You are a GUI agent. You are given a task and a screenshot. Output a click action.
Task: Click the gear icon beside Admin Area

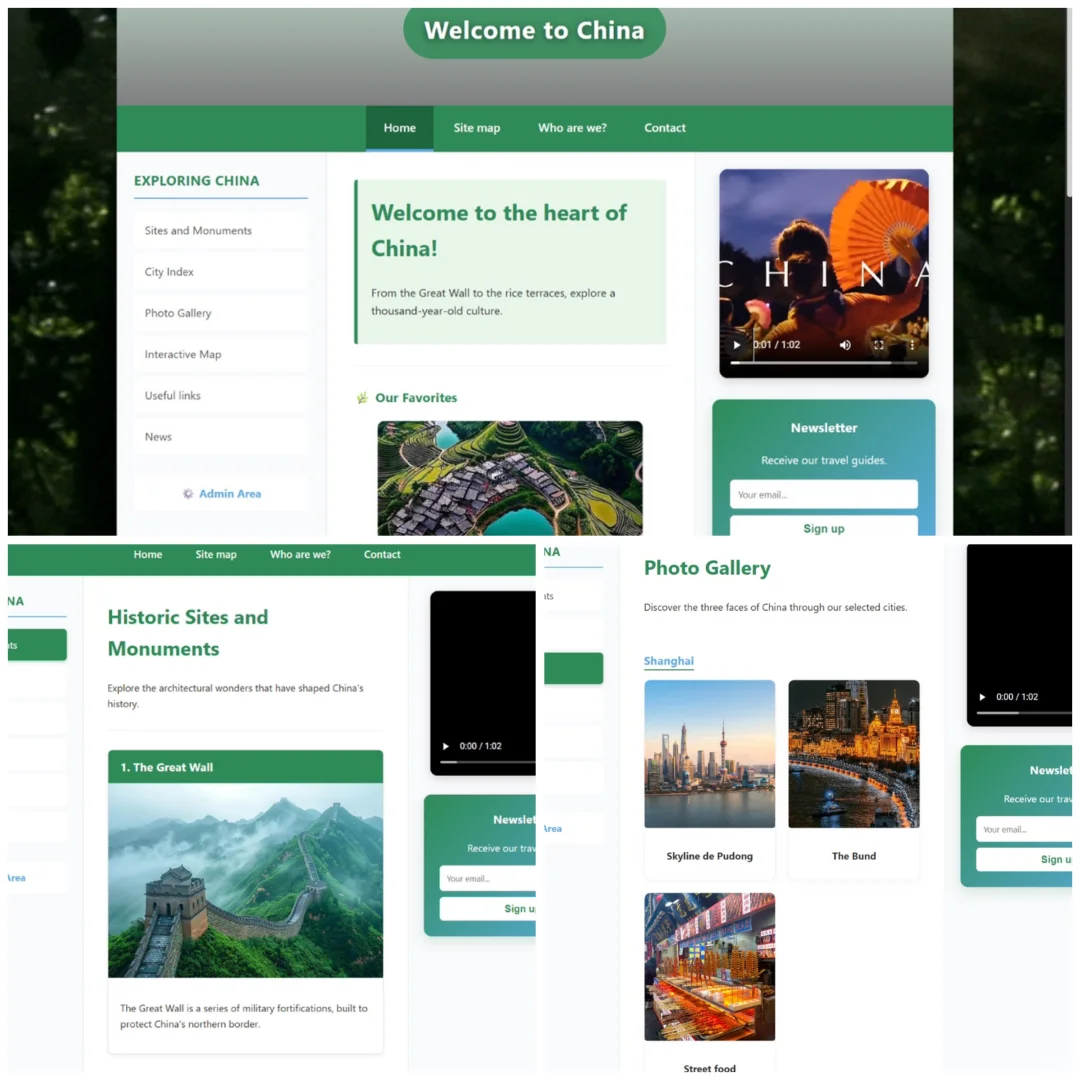188,494
